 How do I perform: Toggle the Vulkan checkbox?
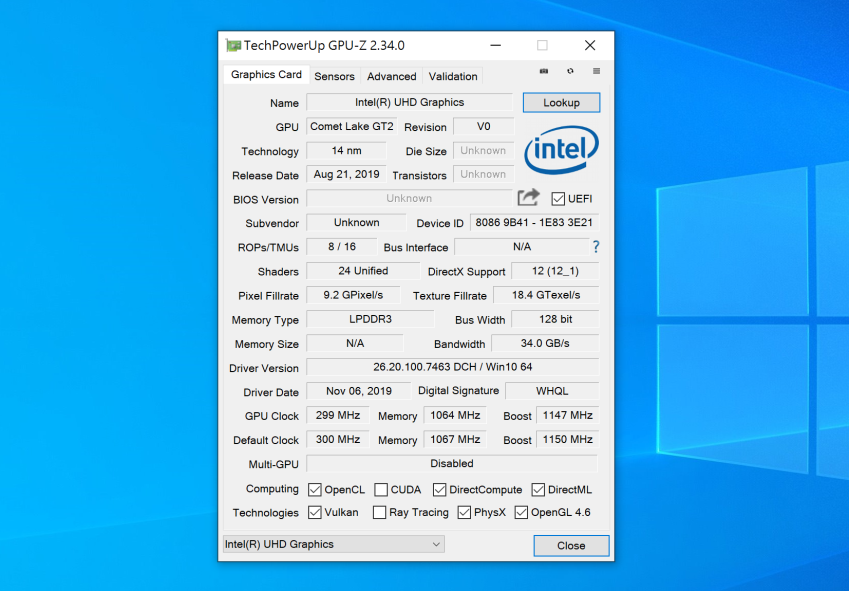point(315,512)
